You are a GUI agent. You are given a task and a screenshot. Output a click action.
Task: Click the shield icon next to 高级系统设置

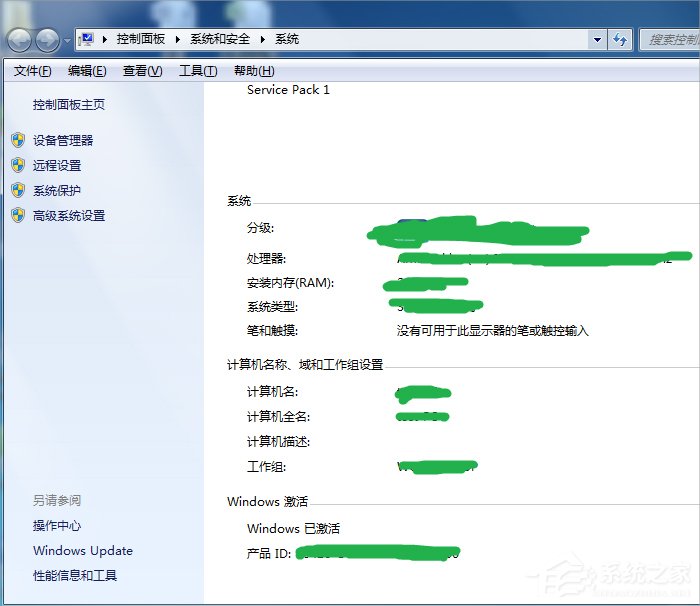pyautogui.click(x=17, y=216)
